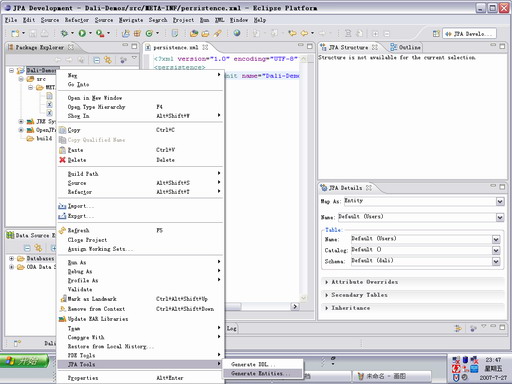
Task: Expand the ODA Data Sources node
Action: pyautogui.click(x=12, y=267)
